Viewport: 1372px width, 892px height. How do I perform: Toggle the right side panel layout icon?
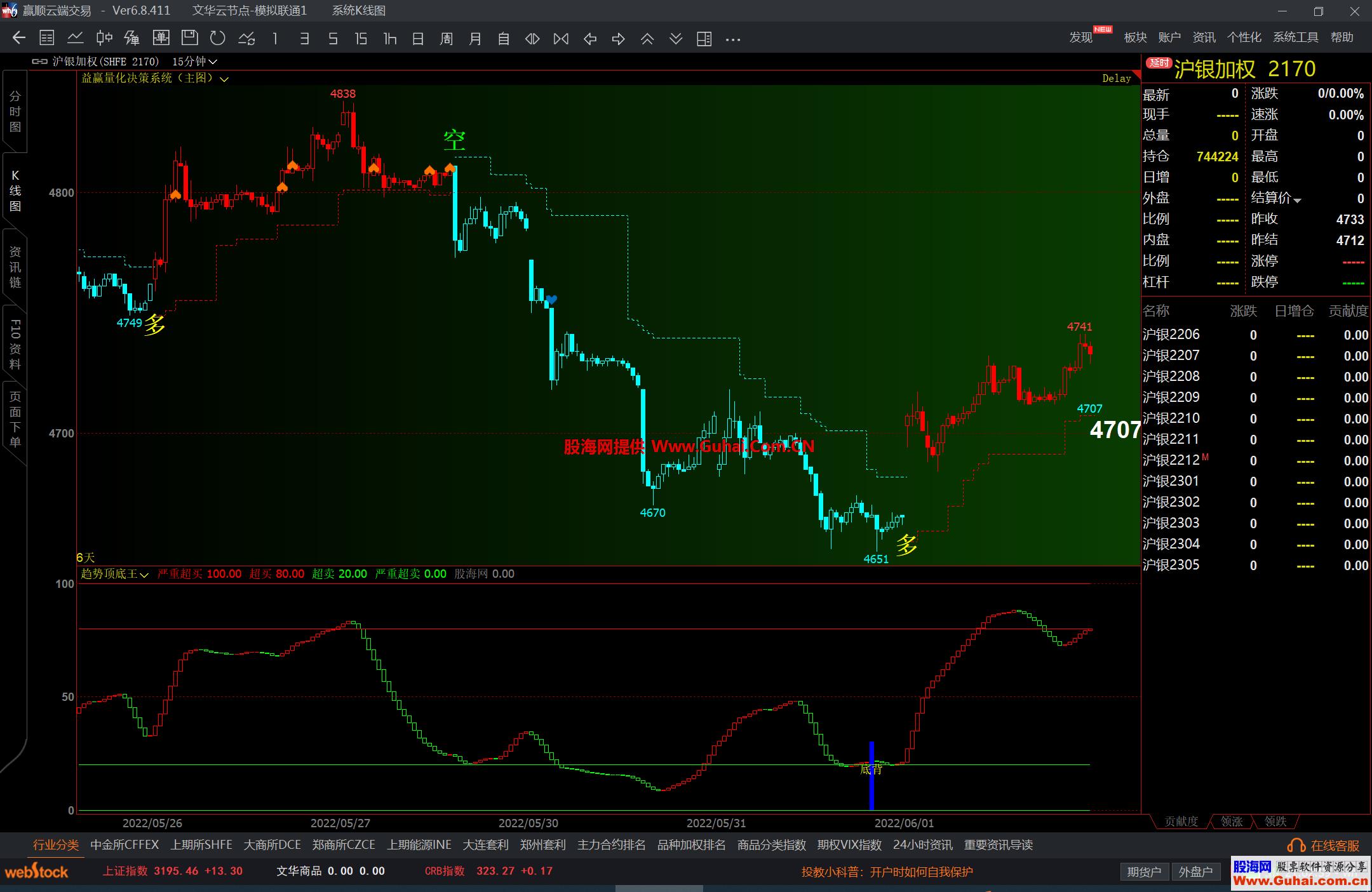click(704, 39)
